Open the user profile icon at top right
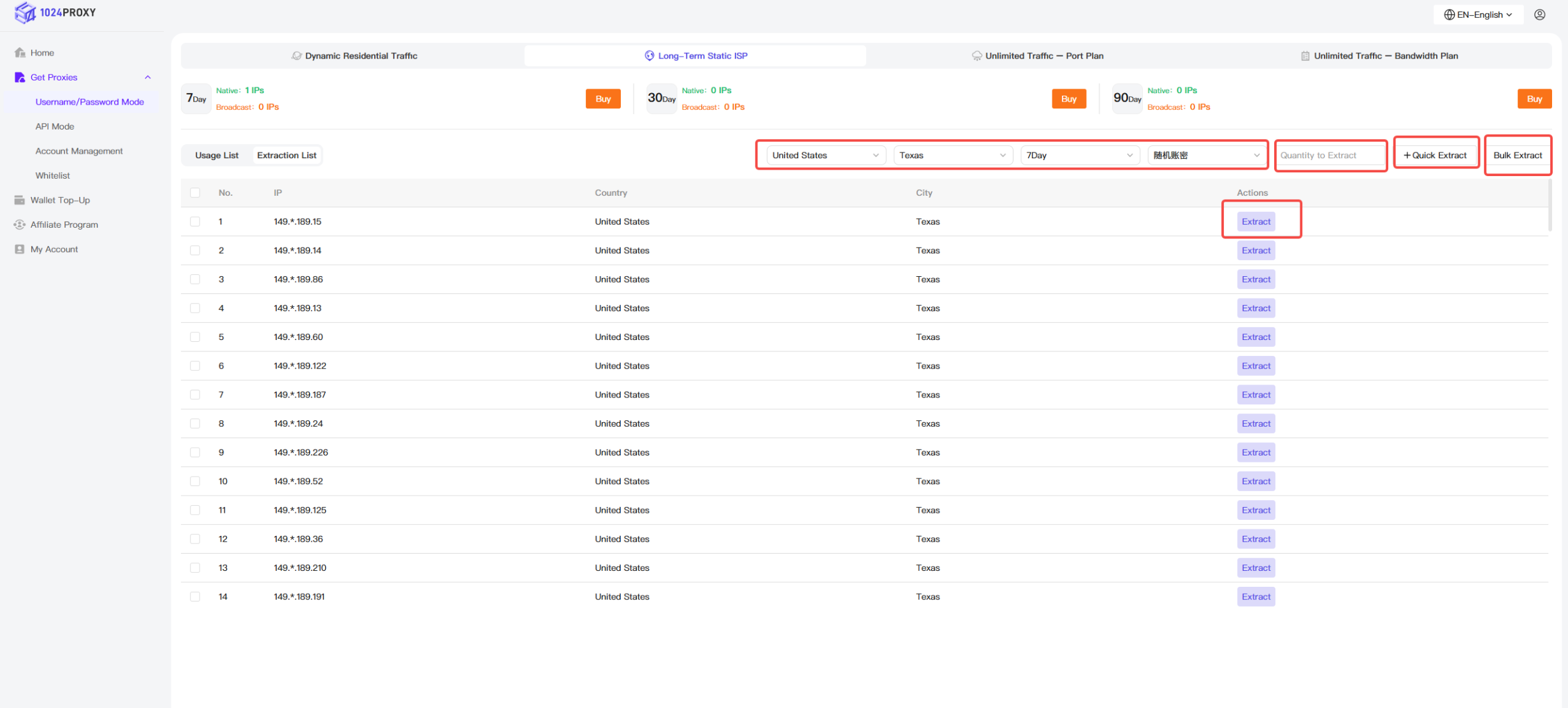This screenshot has width=1568, height=708. (1539, 14)
